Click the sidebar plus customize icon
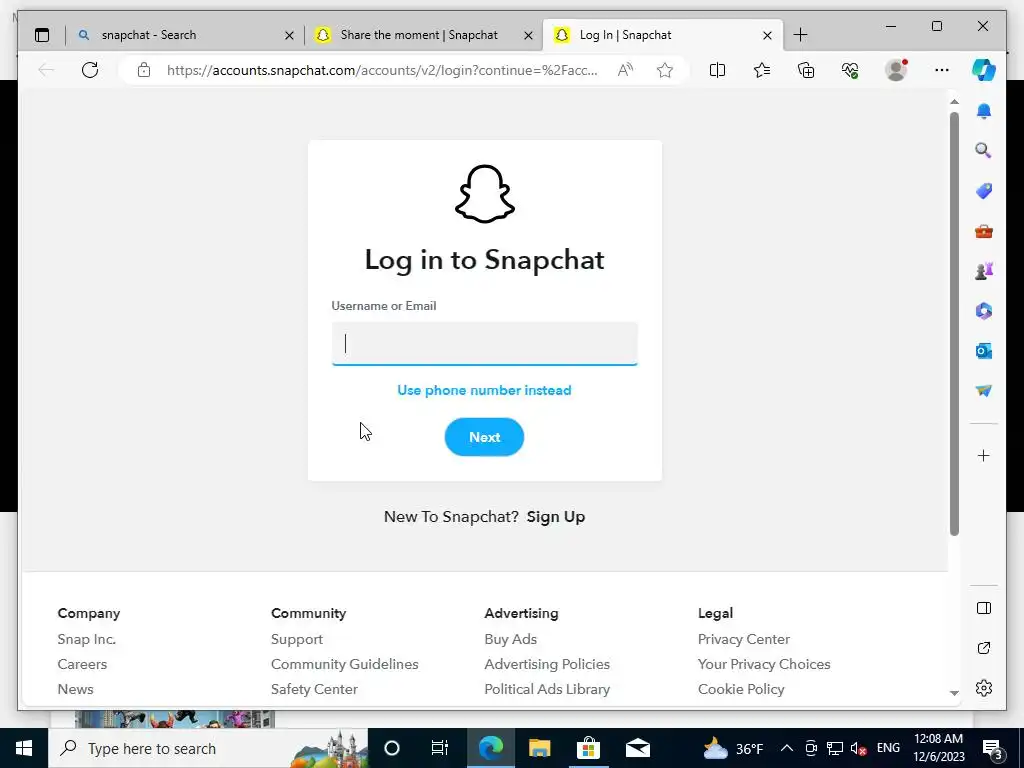This screenshot has height=768, width=1024. [x=984, y=456]
